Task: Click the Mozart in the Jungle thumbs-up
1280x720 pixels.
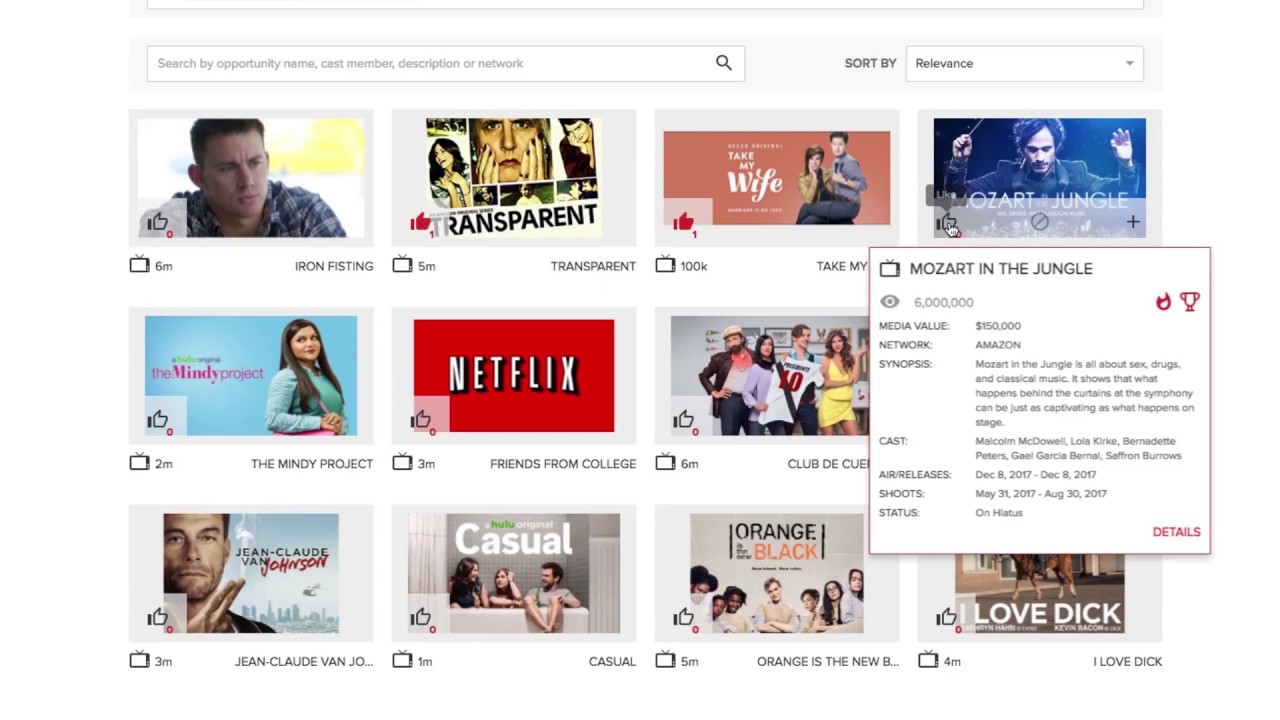Action: pos(946,223)
